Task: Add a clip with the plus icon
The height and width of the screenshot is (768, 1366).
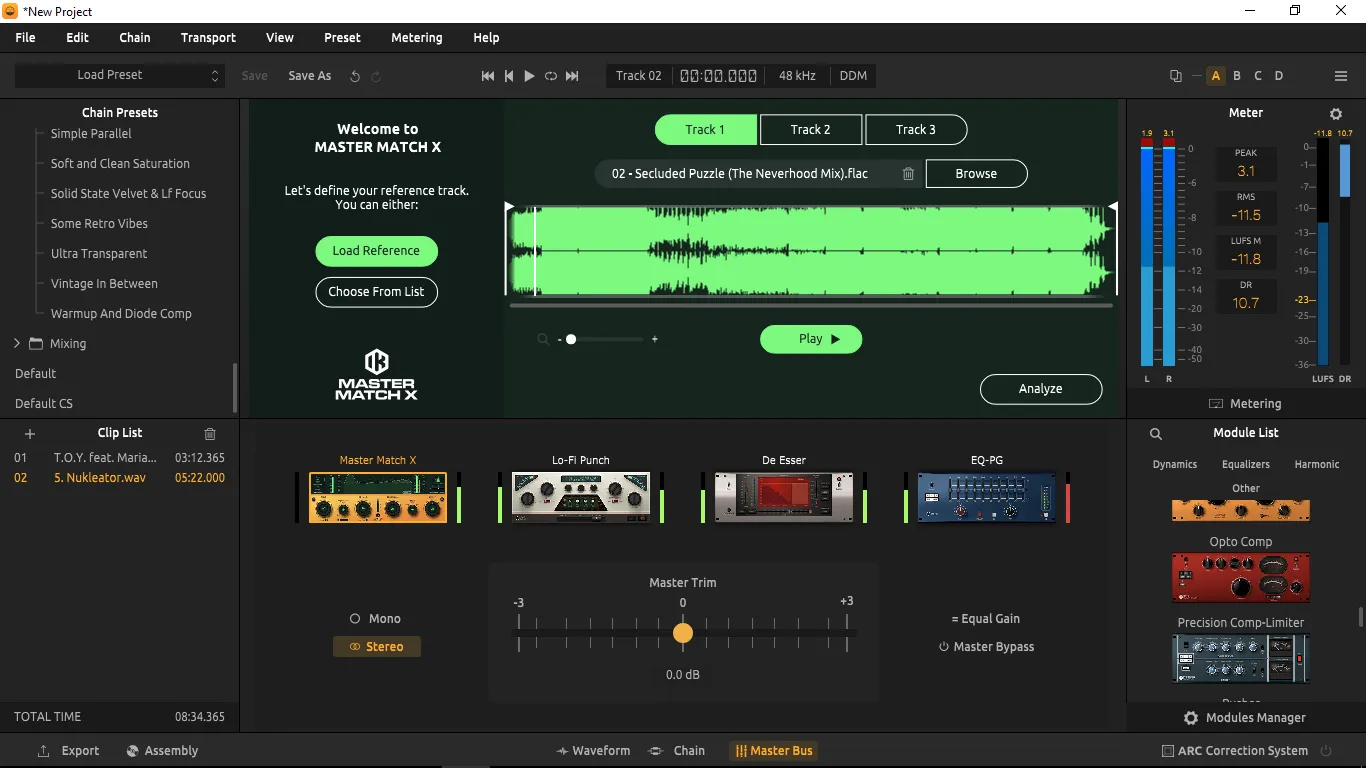Action: point(30,434)
